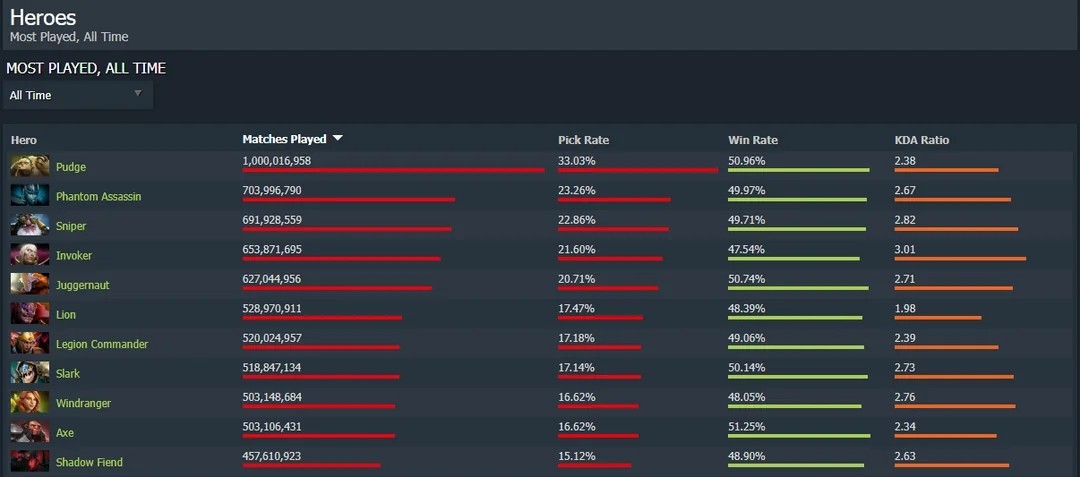Image resolution: width=1080 pixels, height=477 pixels.
Task: Open the All Time period dropdown
Action: 77,95
